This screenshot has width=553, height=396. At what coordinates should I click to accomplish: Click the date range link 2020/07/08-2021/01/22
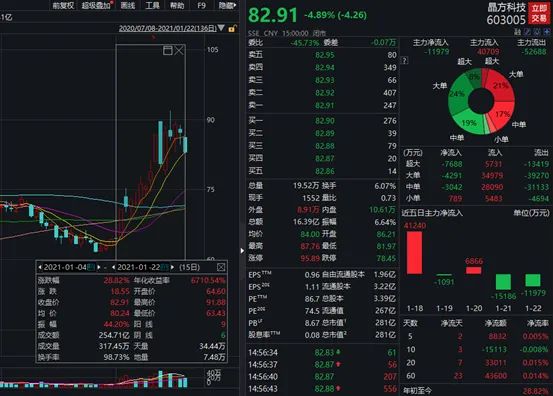tap(168, 28)
